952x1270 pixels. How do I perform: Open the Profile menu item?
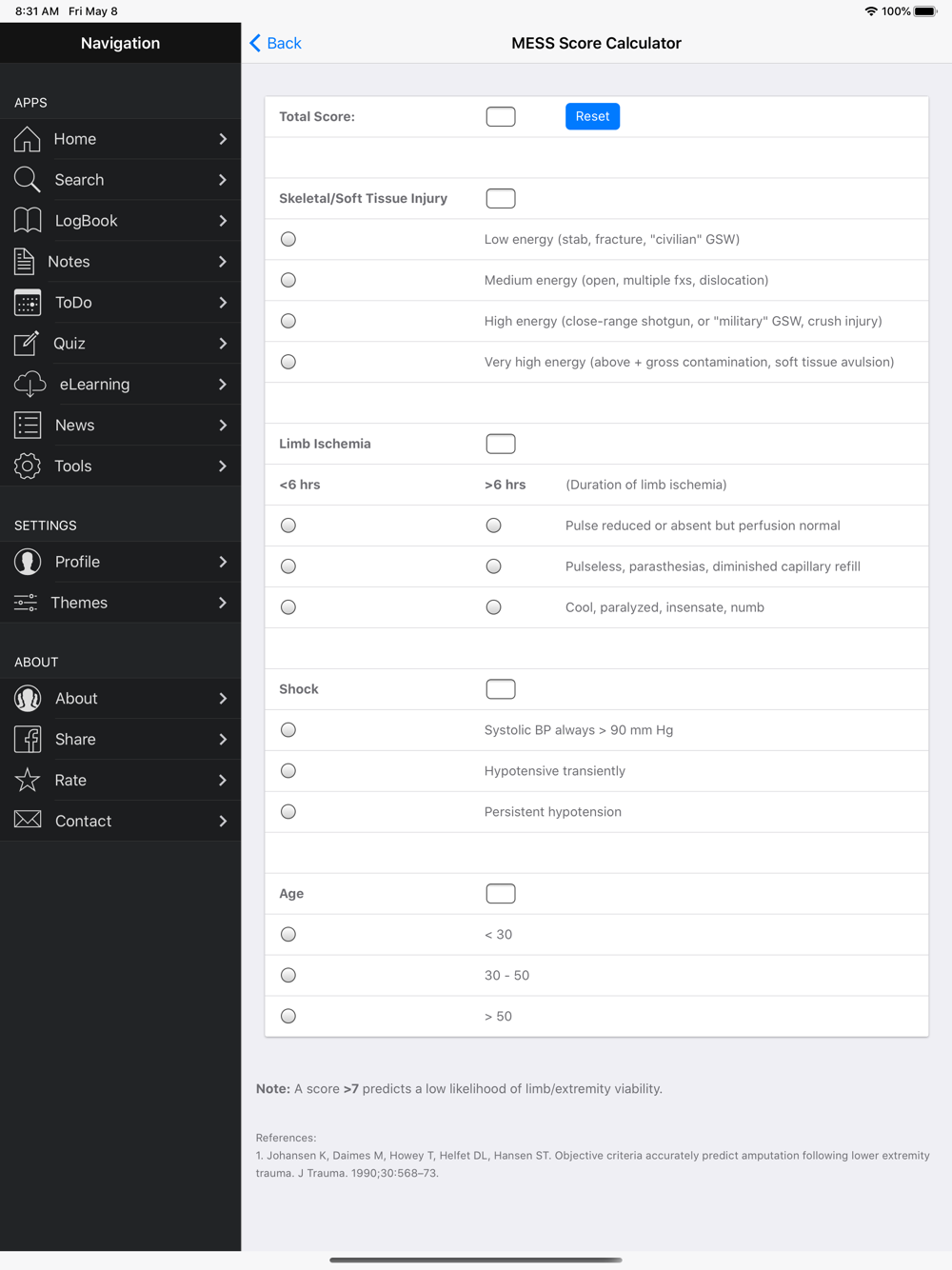(x=120, y=562)
